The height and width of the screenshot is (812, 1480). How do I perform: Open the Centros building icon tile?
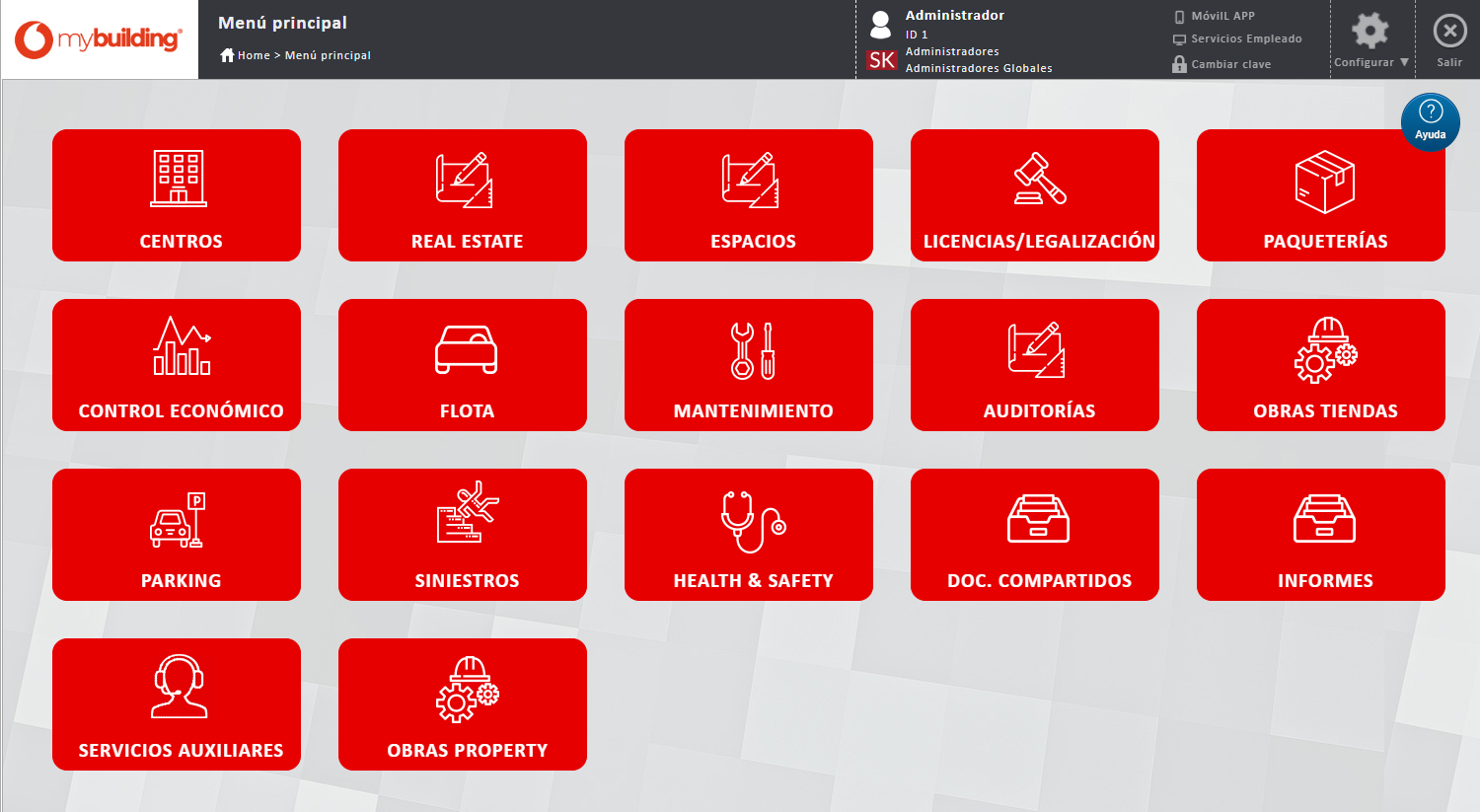(x=178, y=179)
